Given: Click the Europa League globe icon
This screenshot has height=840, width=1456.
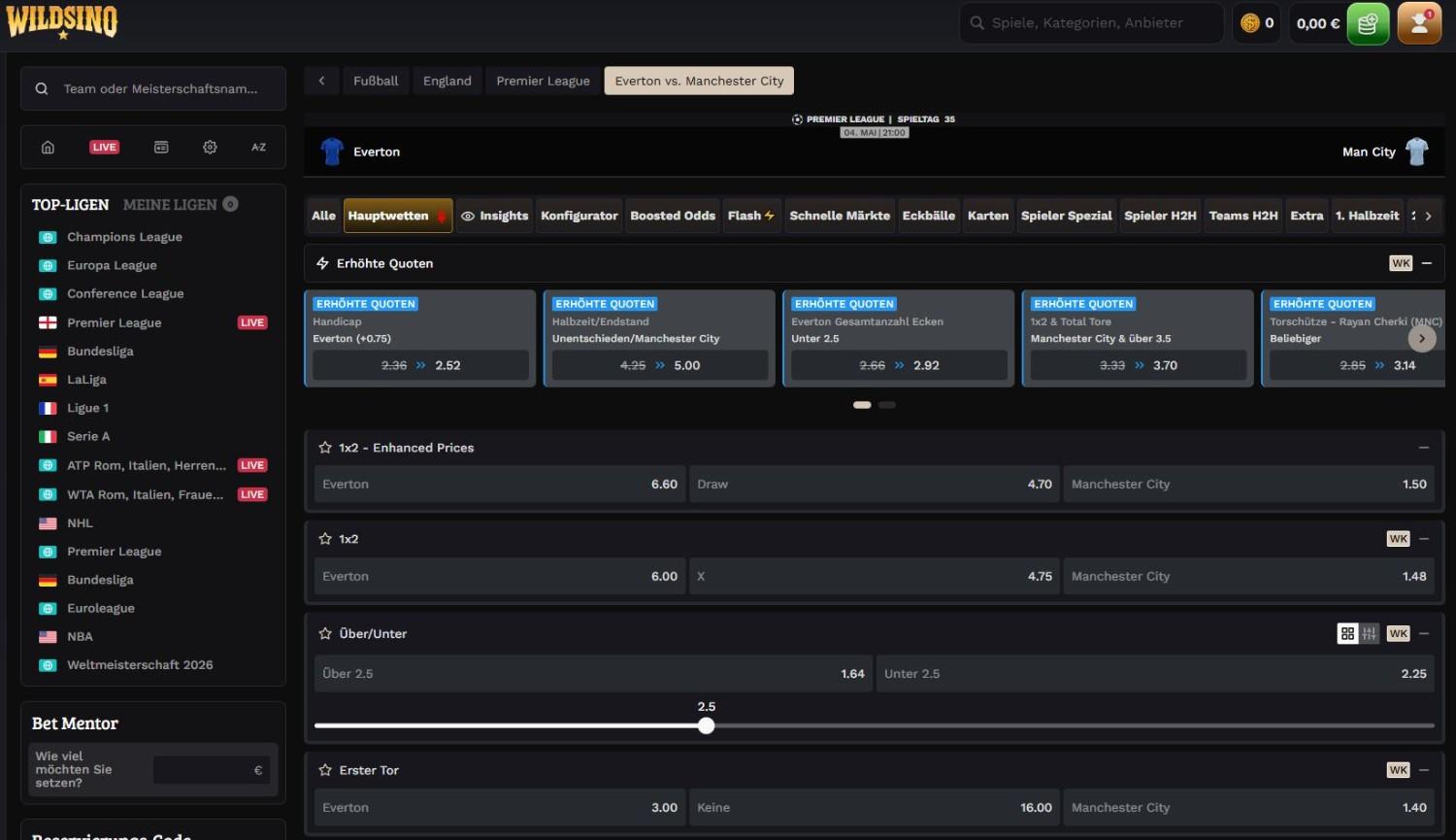Looking at the screenshot, I should [x=48, y=265].
